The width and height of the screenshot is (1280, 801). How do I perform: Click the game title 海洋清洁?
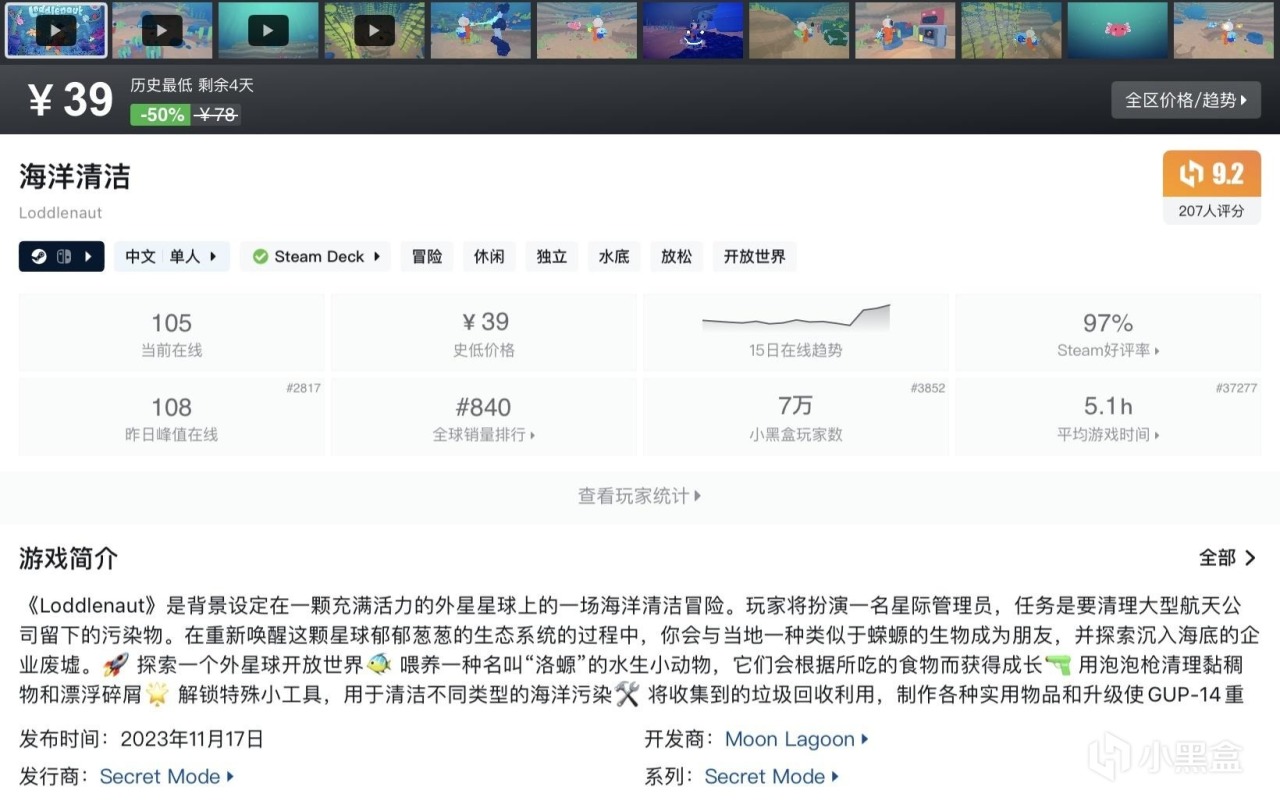pyautogui.click(x=75, y=177)
